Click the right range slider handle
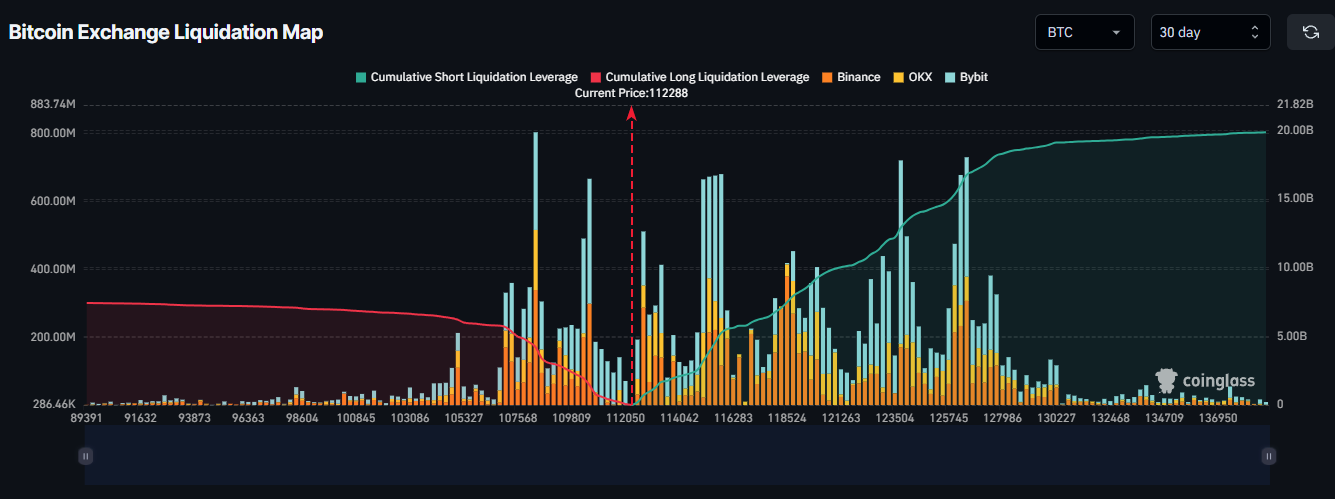Viewport: 1335px width, 499px height. tap(1269, 456)
